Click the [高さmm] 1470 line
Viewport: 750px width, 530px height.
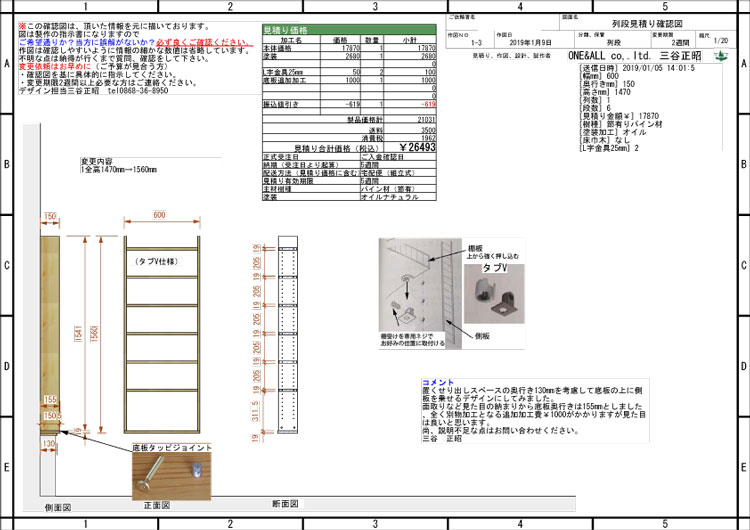605,92
